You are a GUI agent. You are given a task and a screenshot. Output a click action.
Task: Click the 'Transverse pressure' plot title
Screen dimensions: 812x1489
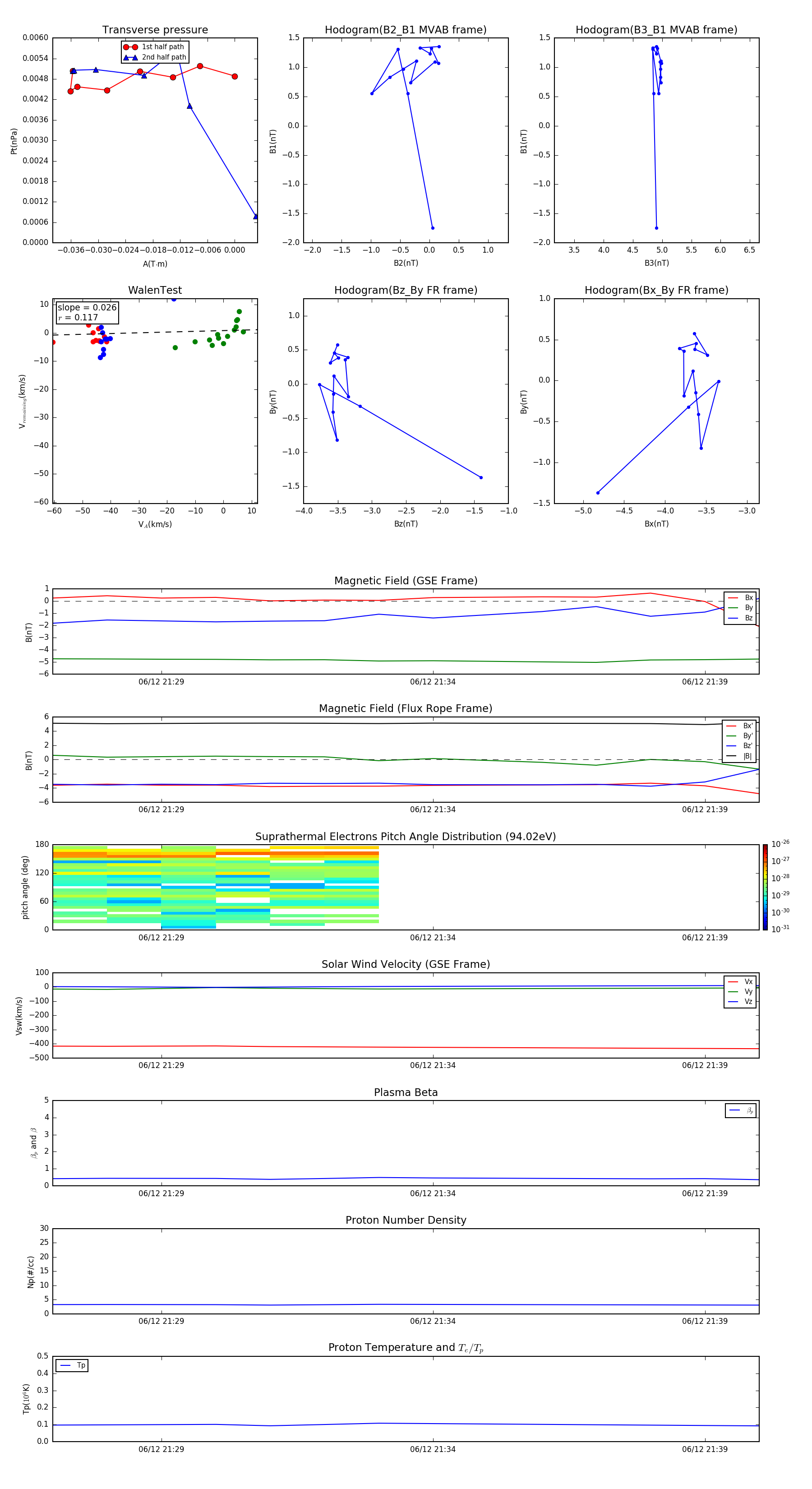tap(155, 30)
